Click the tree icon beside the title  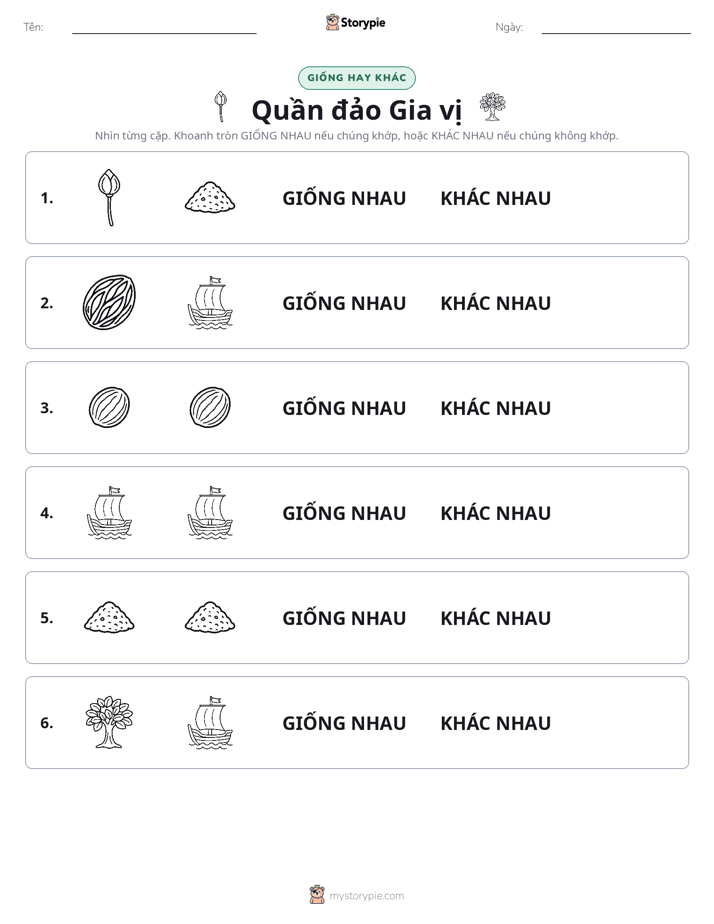coord(492,107)
